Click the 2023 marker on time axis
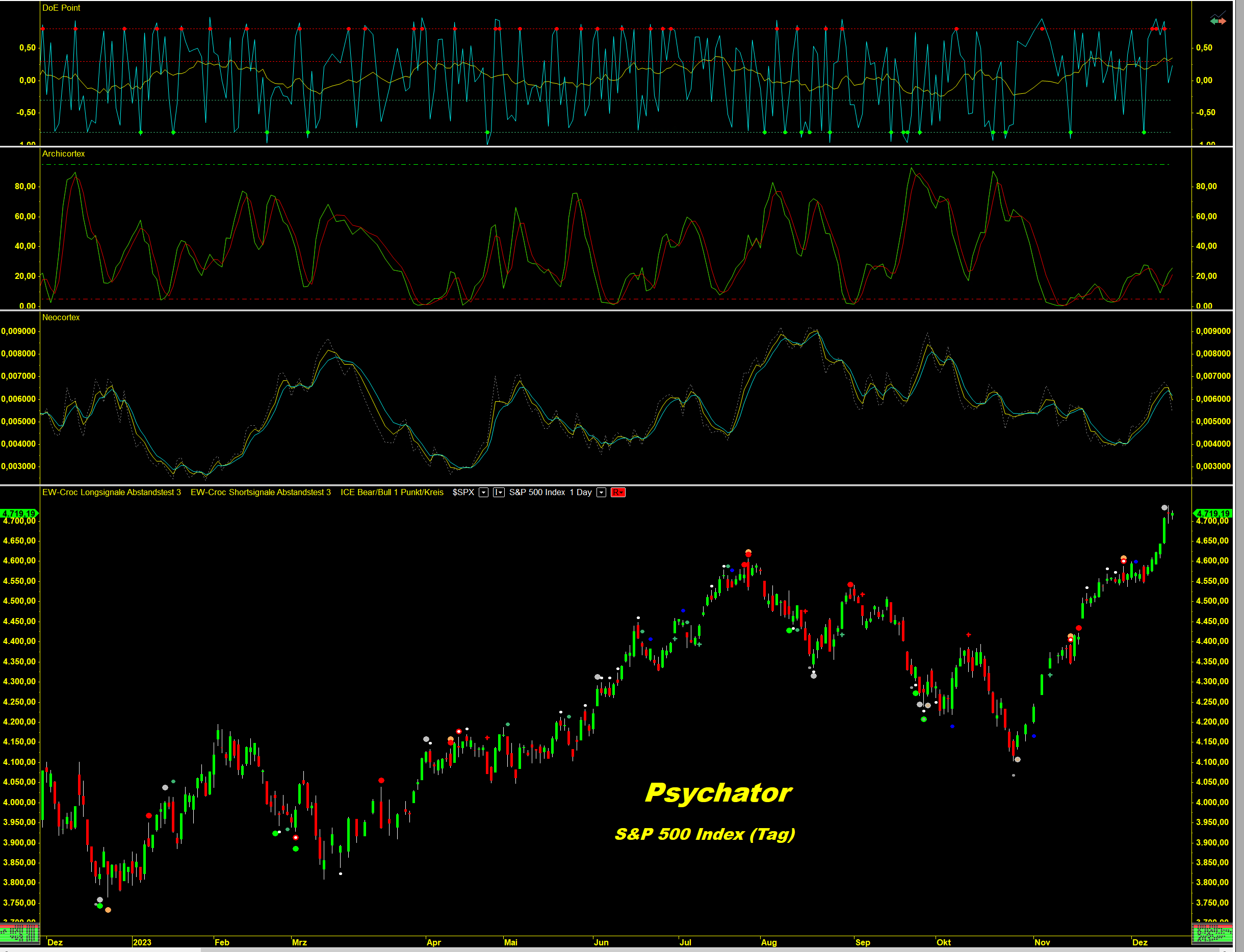The height and width of the screenshot is (952, 1244). [x=142, y=942]
